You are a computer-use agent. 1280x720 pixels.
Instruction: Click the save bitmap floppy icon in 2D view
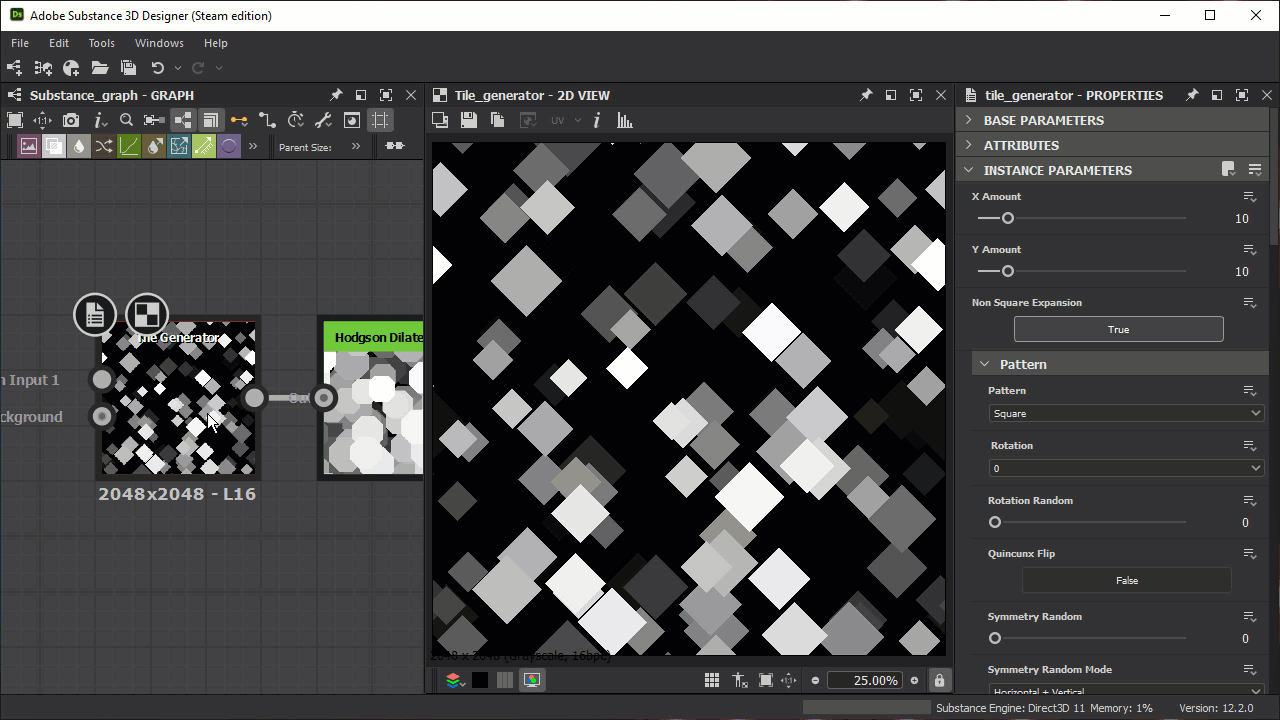pyautogui.click(x=468, y=120)
